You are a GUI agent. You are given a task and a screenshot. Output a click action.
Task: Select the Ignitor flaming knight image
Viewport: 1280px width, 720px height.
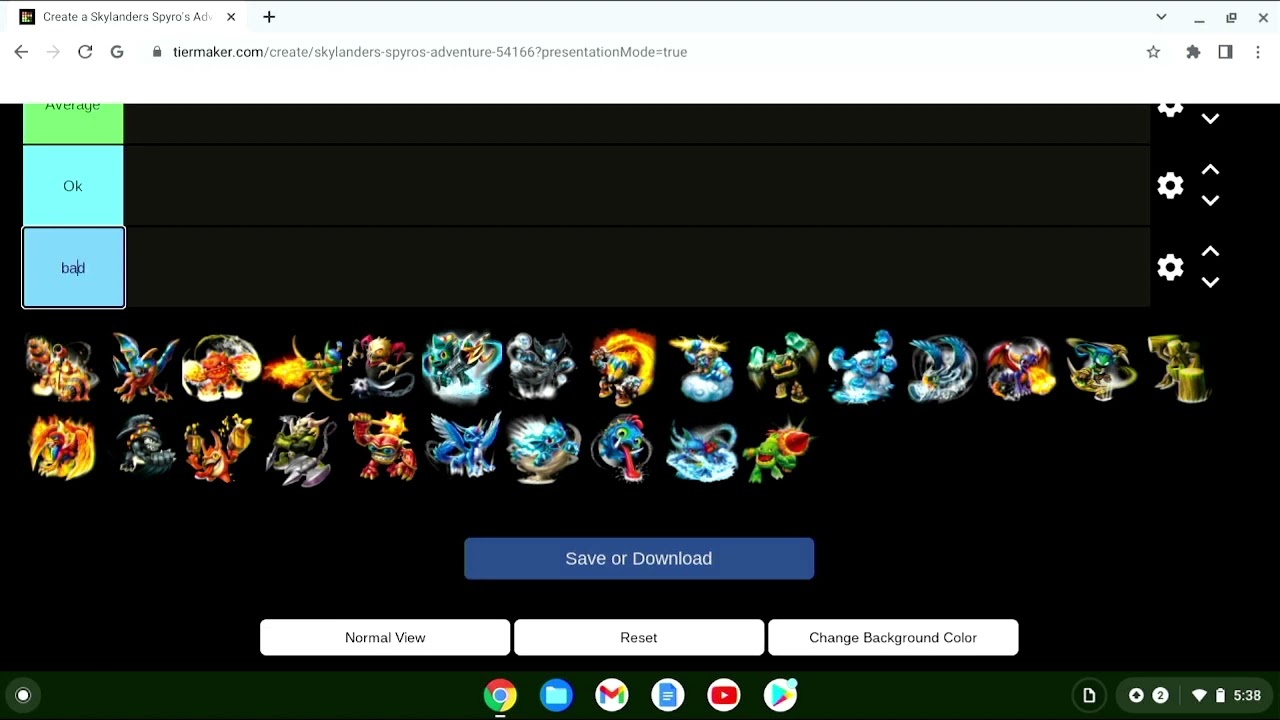622,368
